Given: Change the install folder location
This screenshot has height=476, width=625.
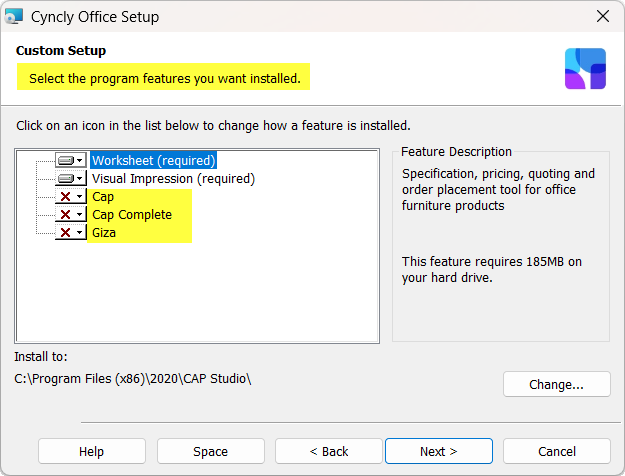Looking at the screenshot, I should (x=557, y=384).
